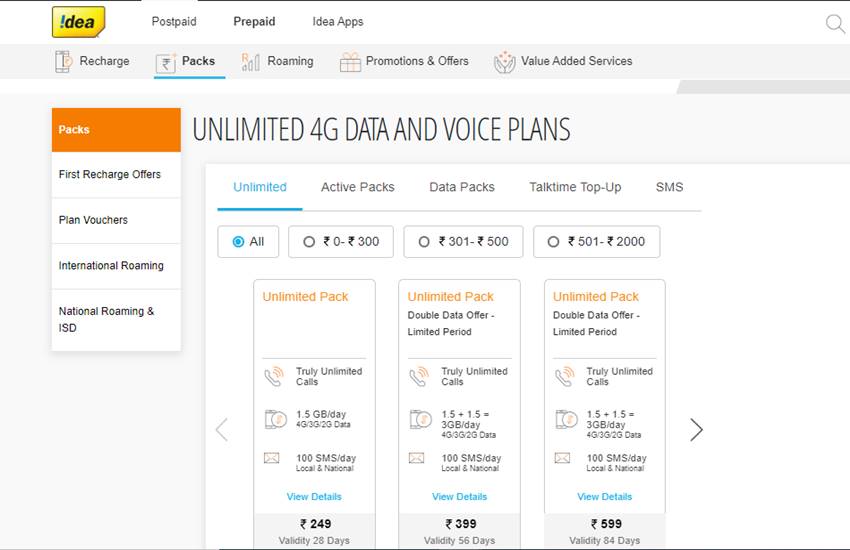
Task: Click data icon in ₹599 pack
Action: (x=566, y=419)
